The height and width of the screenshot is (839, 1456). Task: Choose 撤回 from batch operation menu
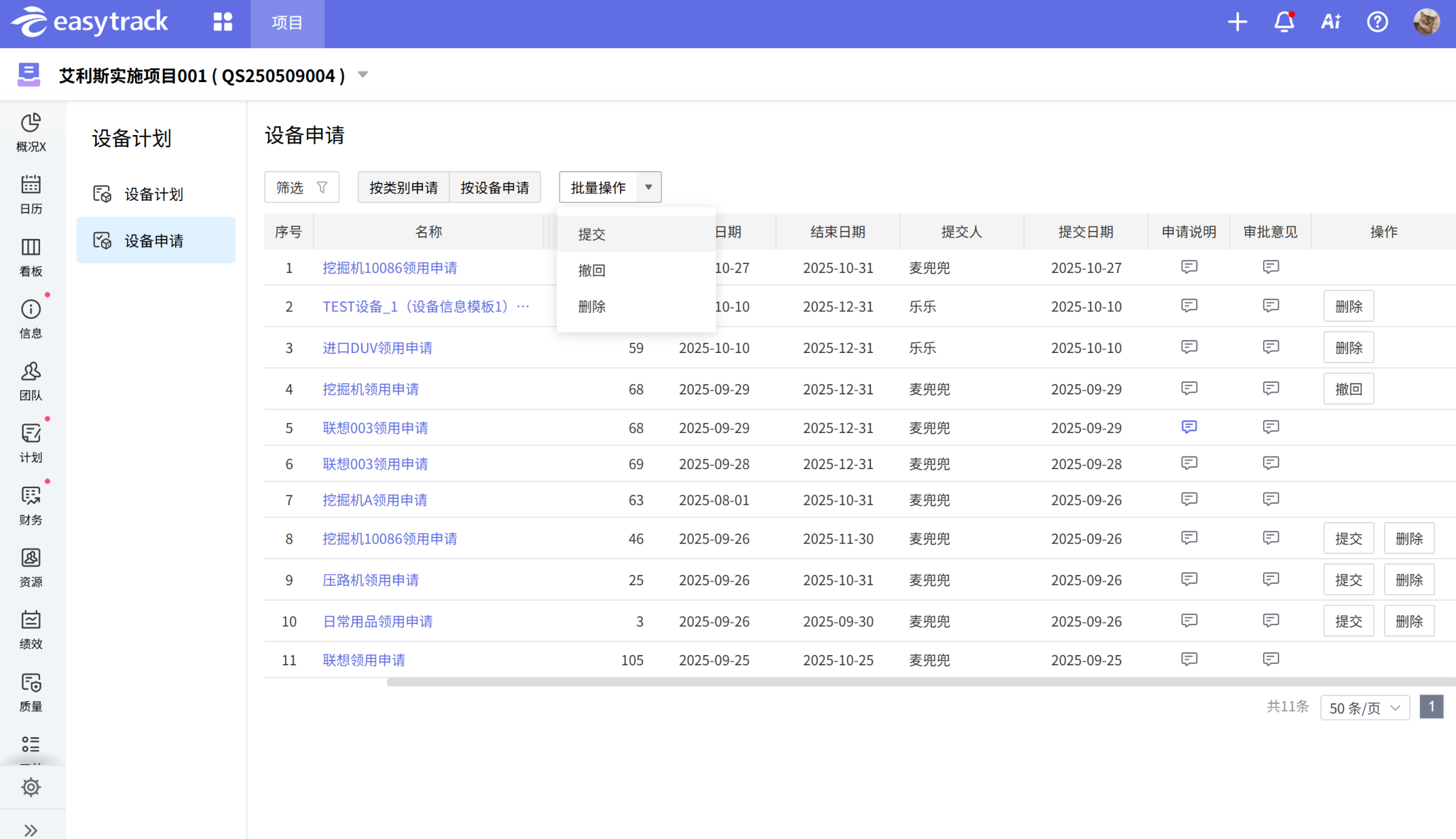tap(591, 270)
